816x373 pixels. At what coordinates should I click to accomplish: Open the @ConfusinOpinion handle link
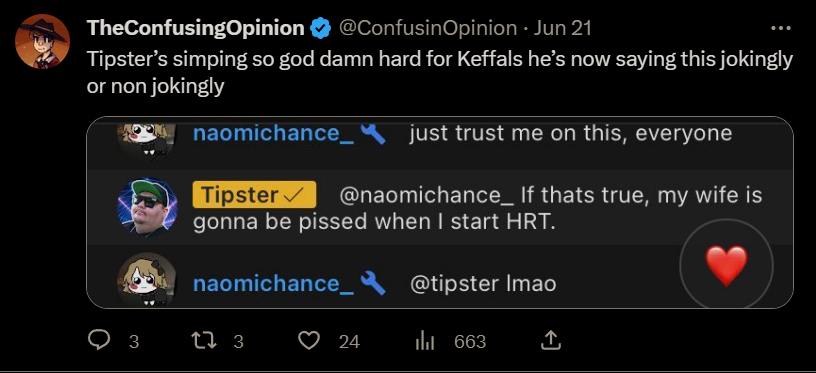point(428,28)
